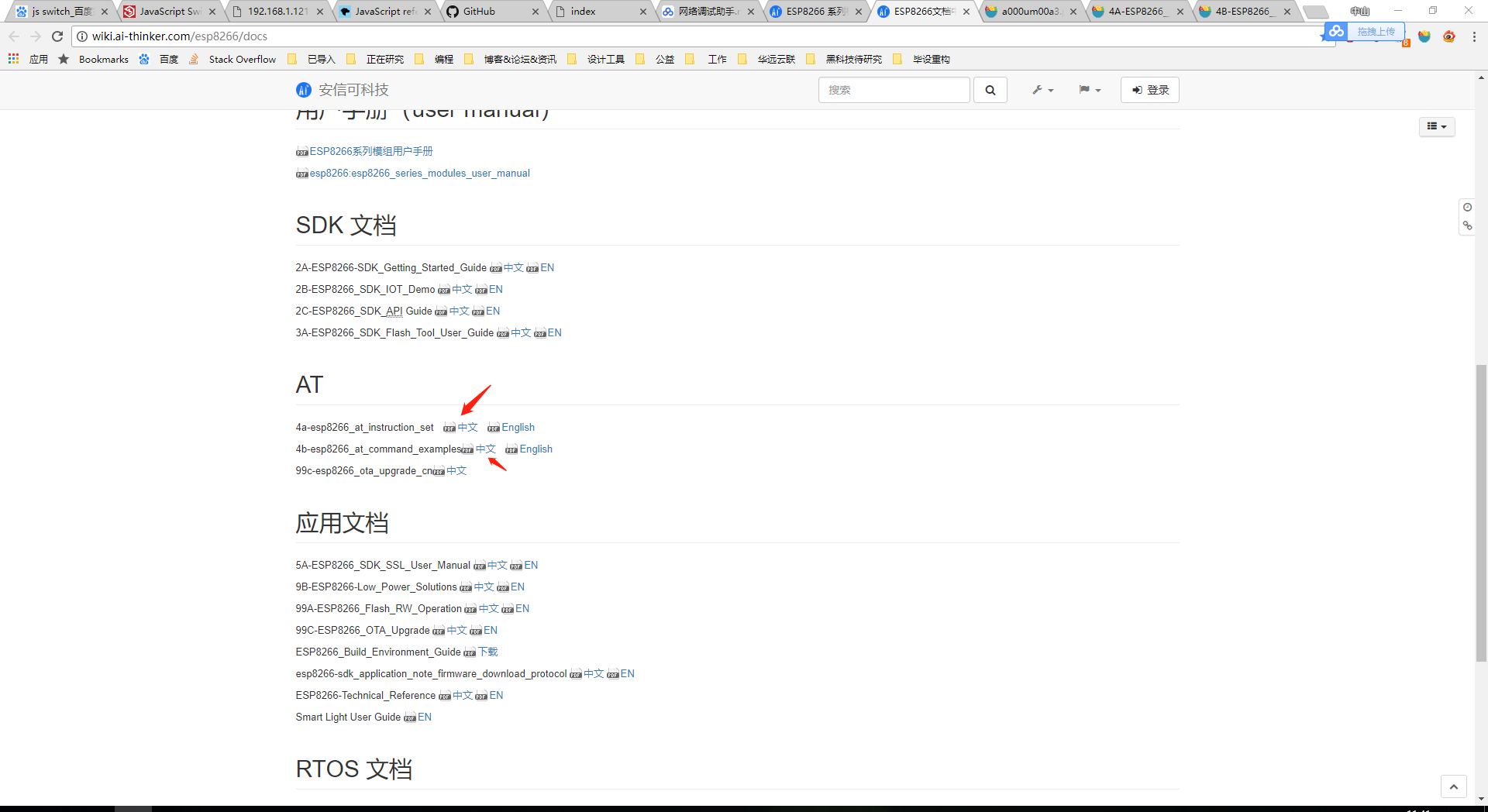Click the 登录 login button
Screen dimensions: 1488x812
(x=1150, y=90)
